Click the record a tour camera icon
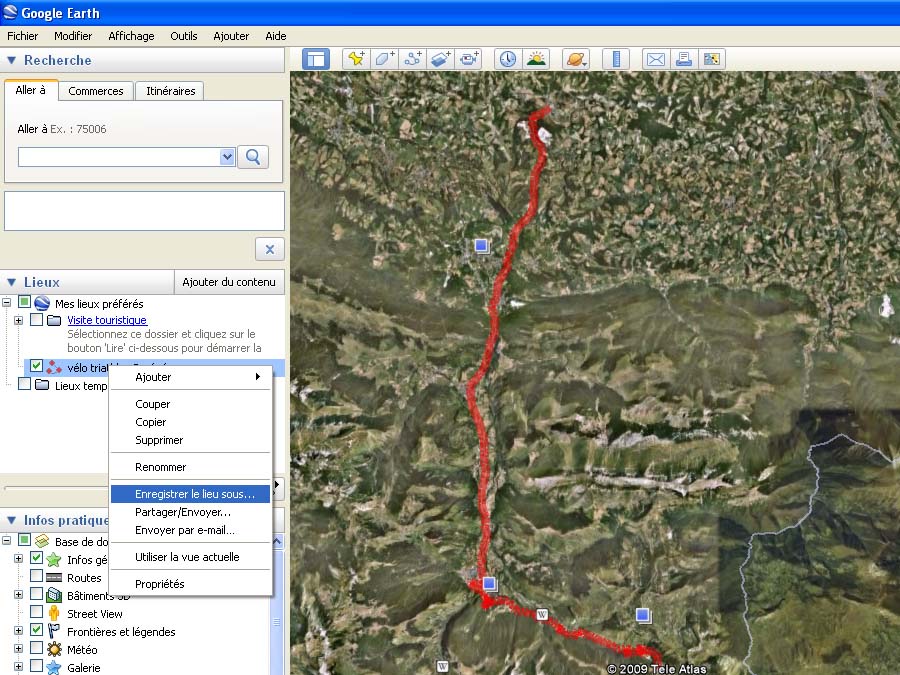This screenshot has height=675, width=900. point(470,59)
